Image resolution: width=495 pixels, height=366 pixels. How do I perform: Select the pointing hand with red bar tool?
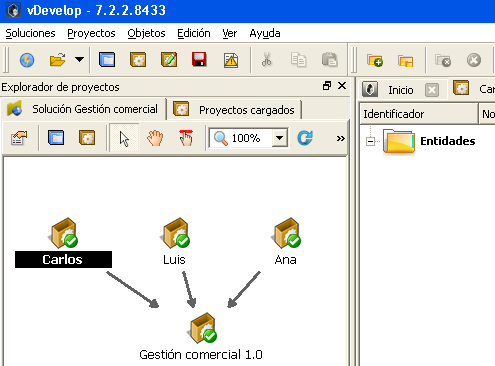coord(186,138)
